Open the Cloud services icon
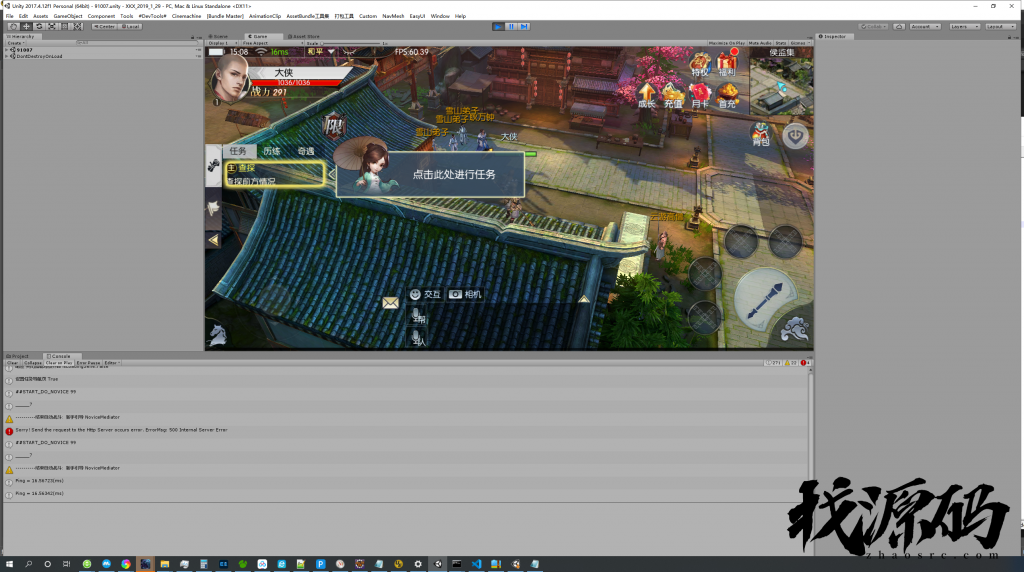This screenshot has height=572, width=1024. 899,27
